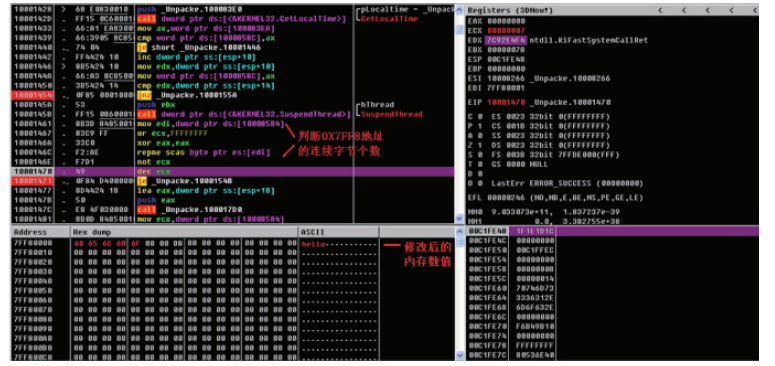Click the red 'hello' ASCII text in dump
Image resolution: width=775 pixels, height=366 pixels.
(x=313, y=244)
